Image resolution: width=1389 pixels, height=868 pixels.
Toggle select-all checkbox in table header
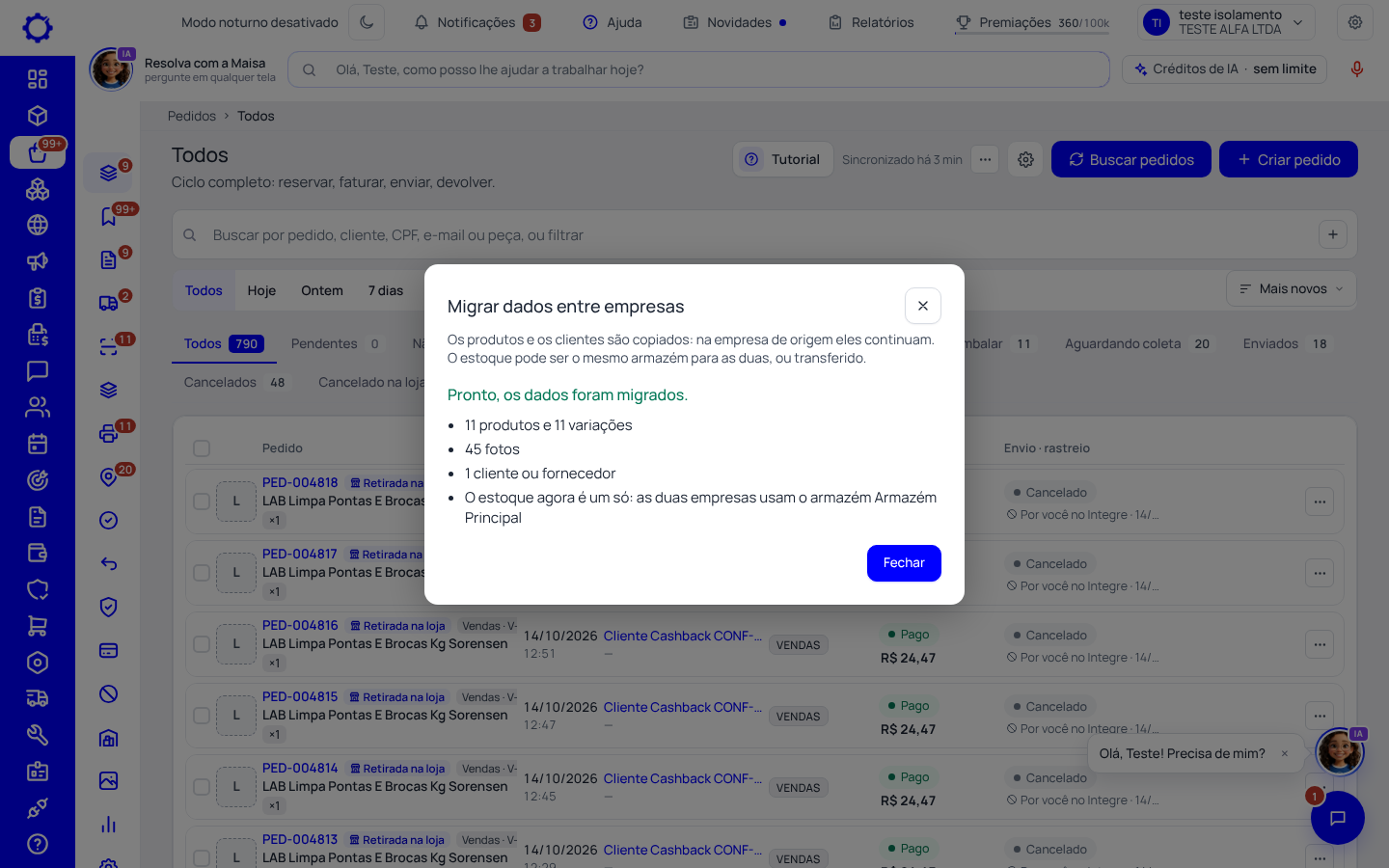202,448
